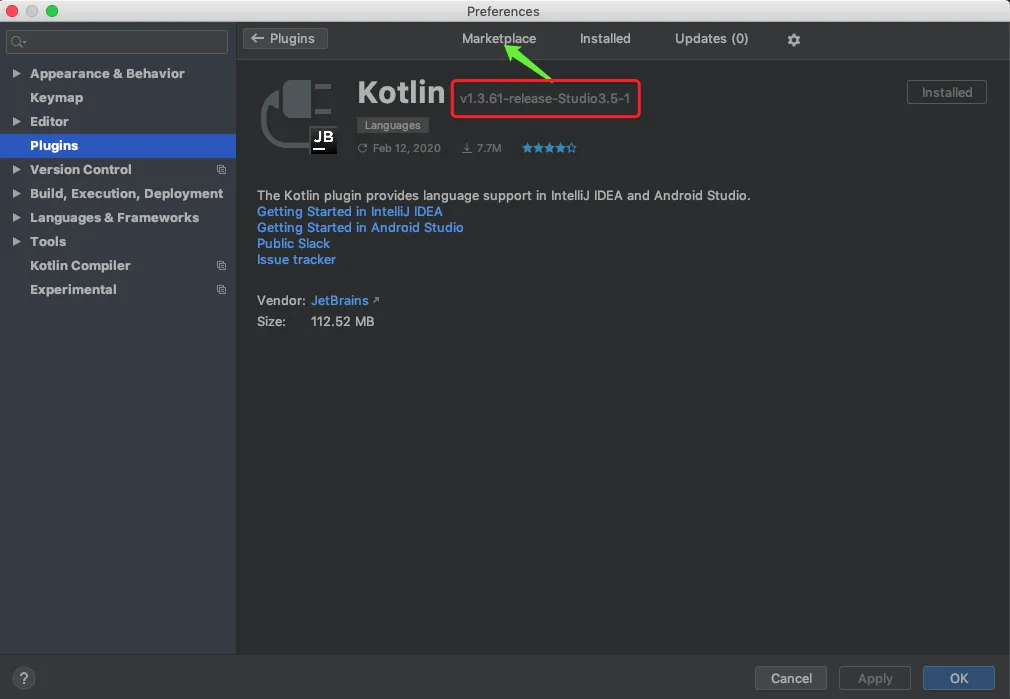Open the JetBrains vendor link
The image size is (1010, 699).
coord(339,300)
